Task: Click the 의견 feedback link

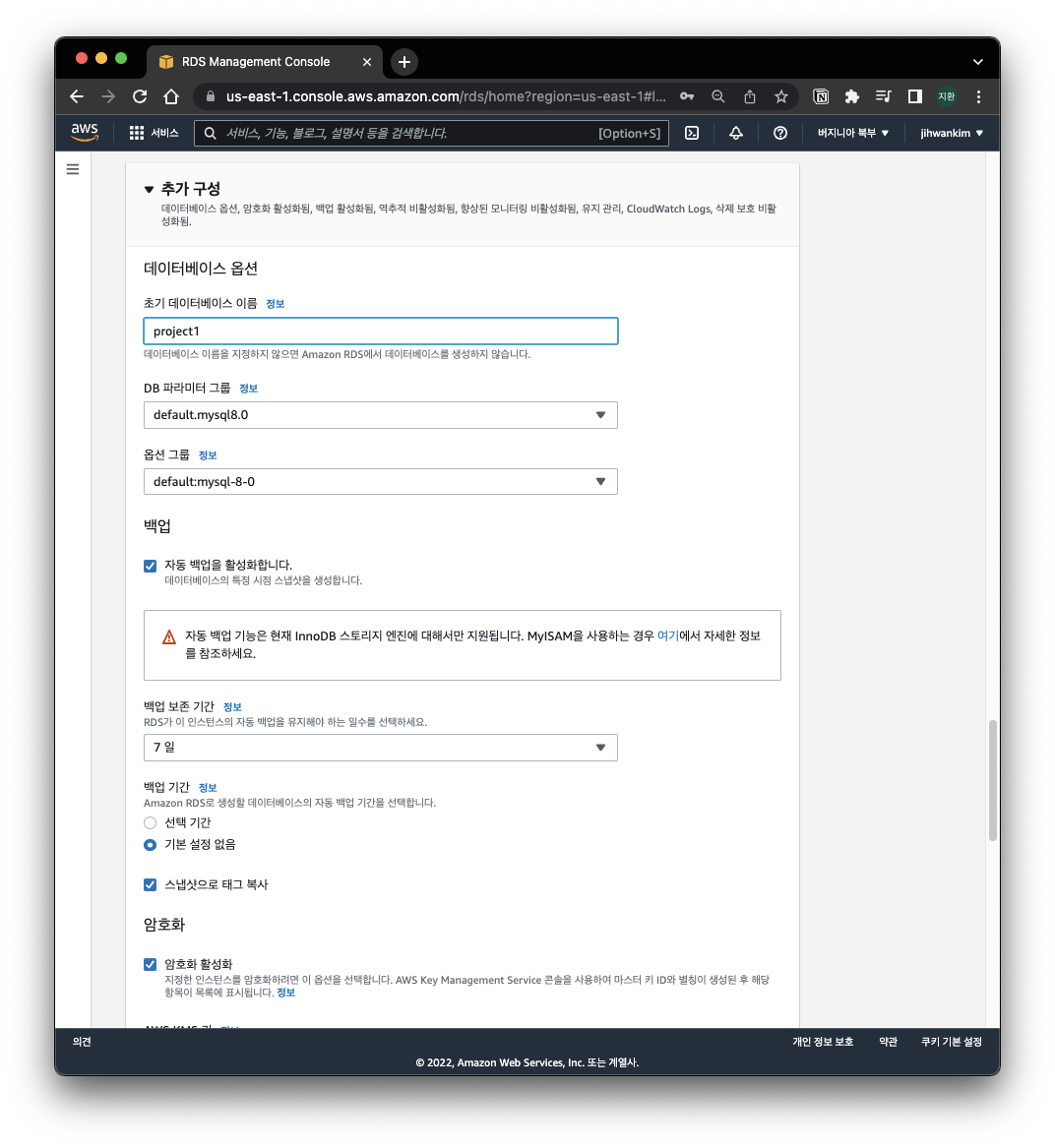Action: click(x=82, y=1042)
